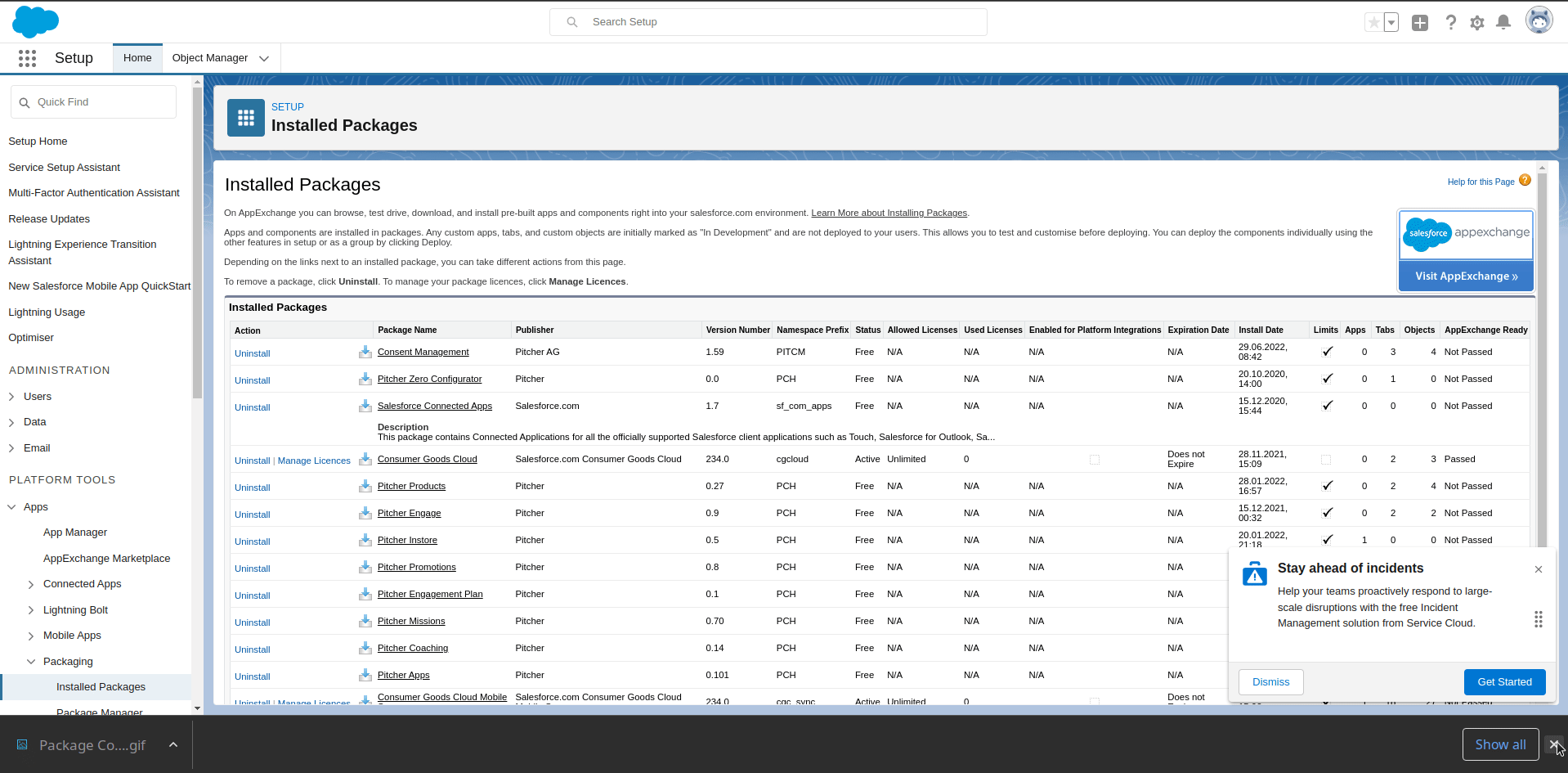
Task: Expand the Users section in sidebar
Action: click(x=11, y=397)
